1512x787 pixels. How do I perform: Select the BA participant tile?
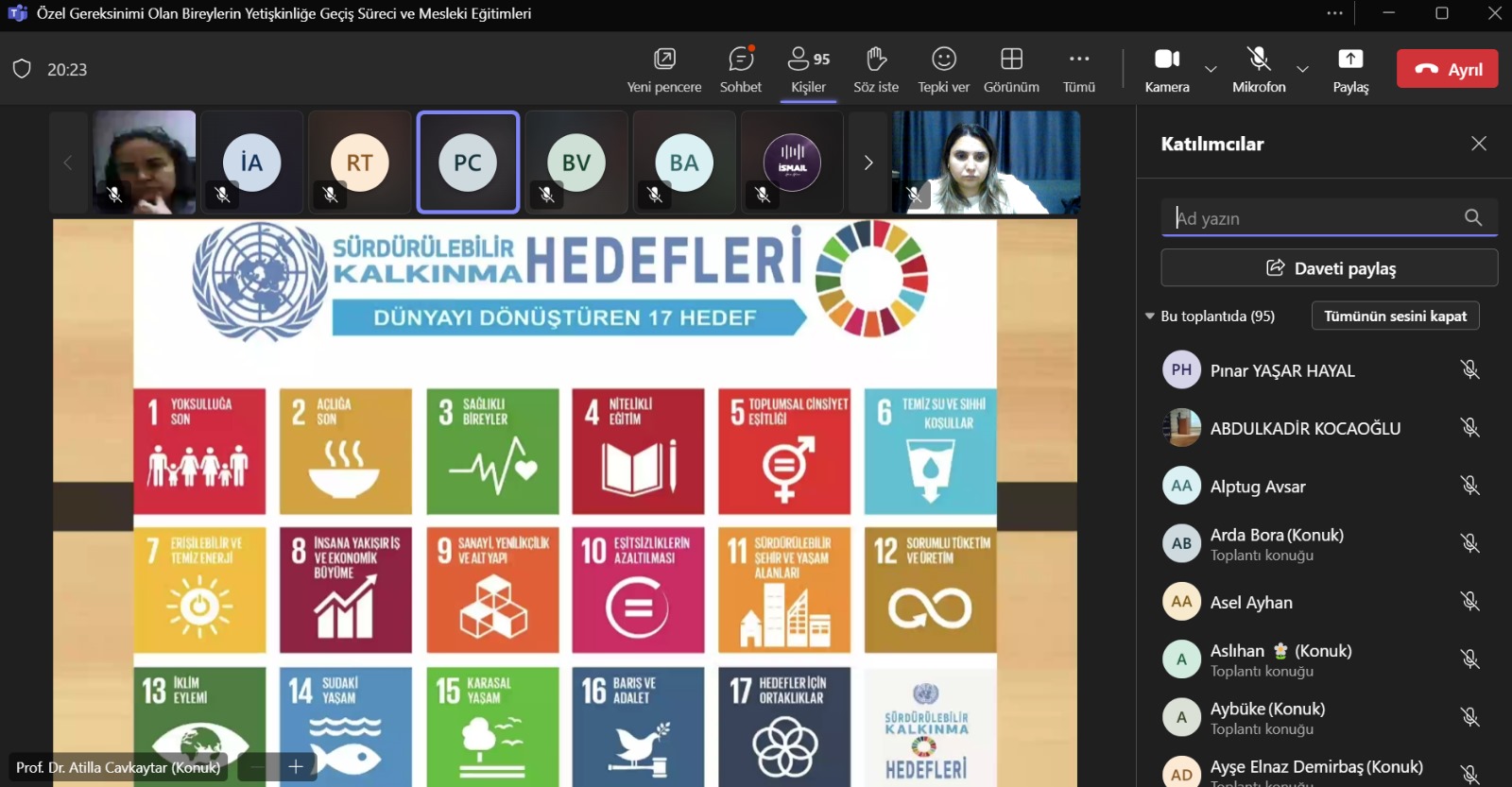[684, 163]
